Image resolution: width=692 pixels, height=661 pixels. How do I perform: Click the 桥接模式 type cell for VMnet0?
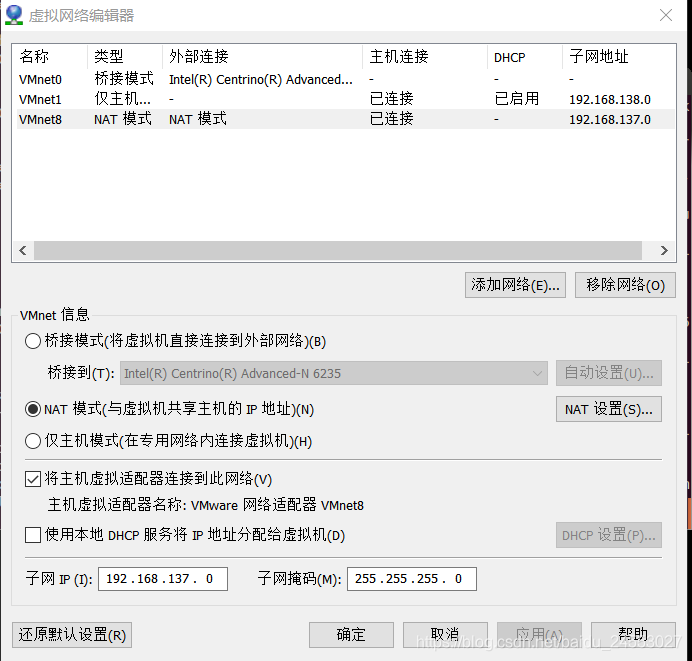pyautogui.click(x=124, y=79)
